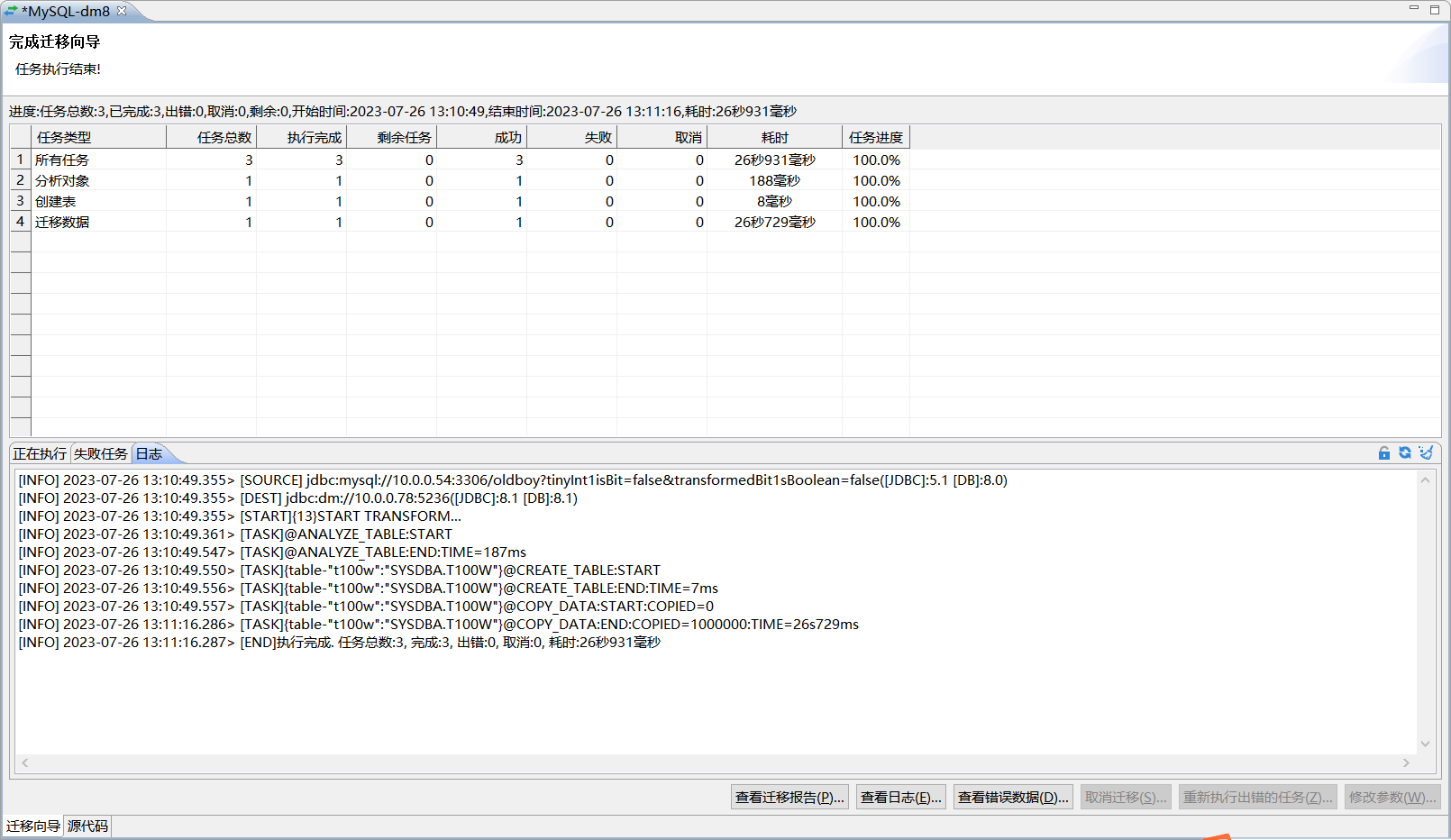This screenshot has width=1451, height=840.
Task: Click the [END]执行完成 log line
Action: tap(340, 643)
